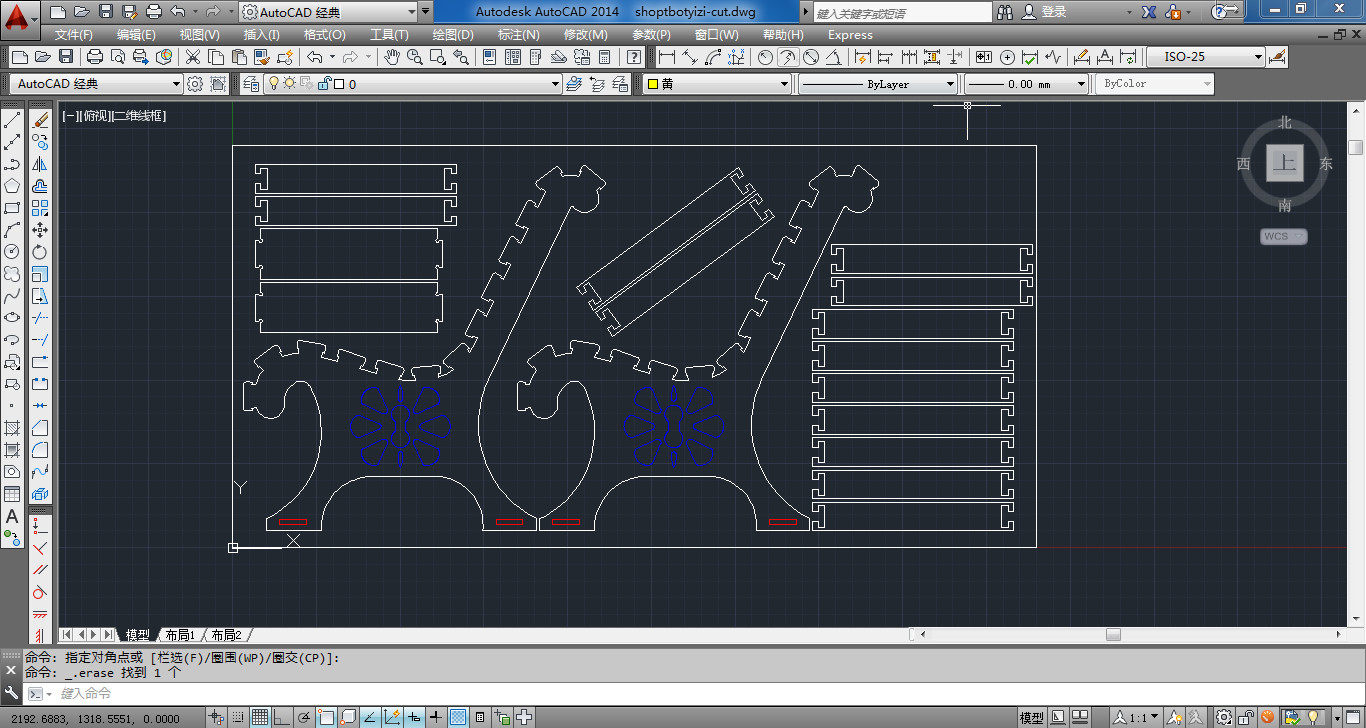This screenshot has width=1366, height=728.
Task: Select the Move modify tool
Action: tap(40, 230)
